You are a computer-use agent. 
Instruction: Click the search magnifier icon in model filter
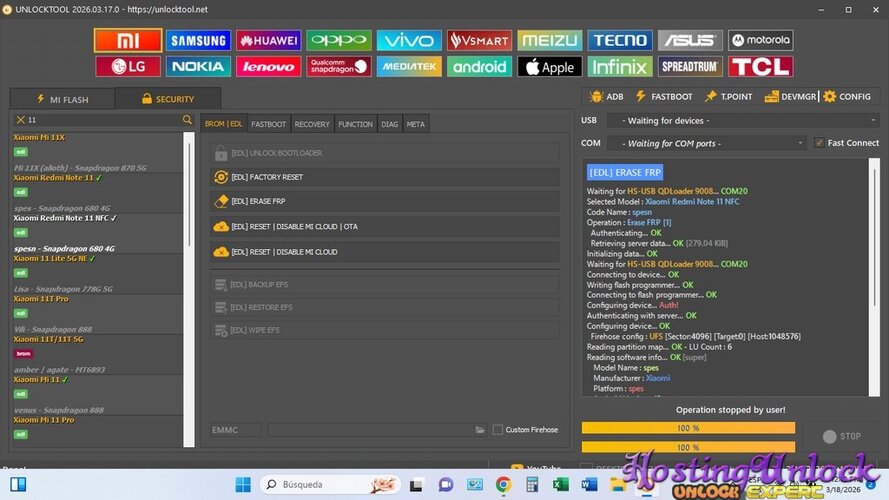pyautogui.click(x=187, y=120)
